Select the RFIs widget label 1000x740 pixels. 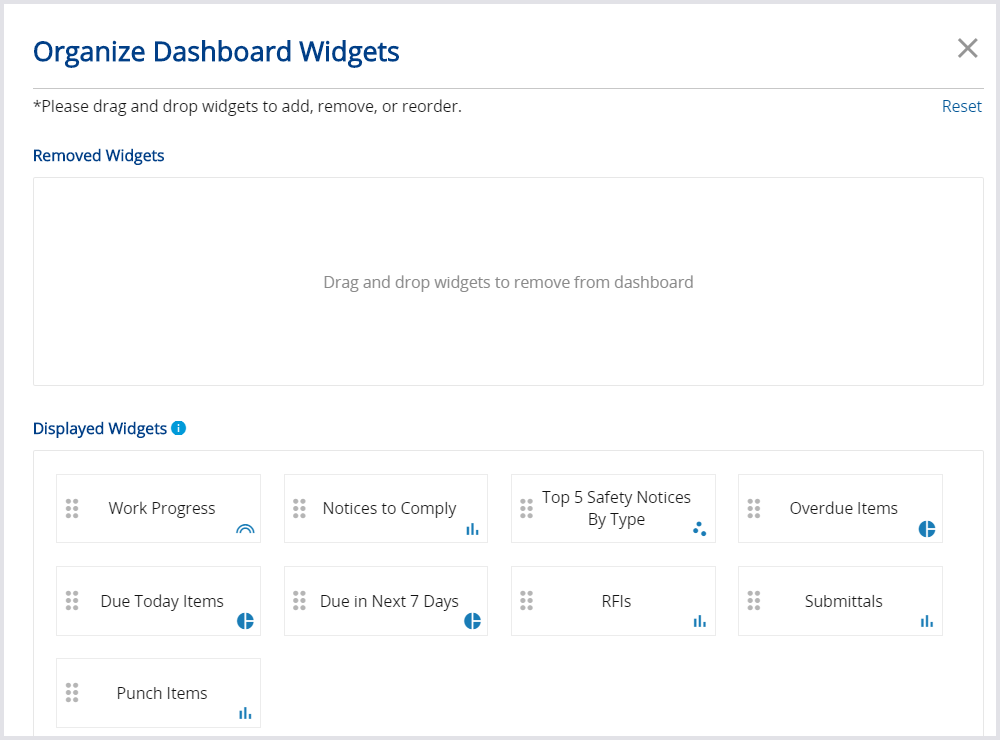point(616,601)
